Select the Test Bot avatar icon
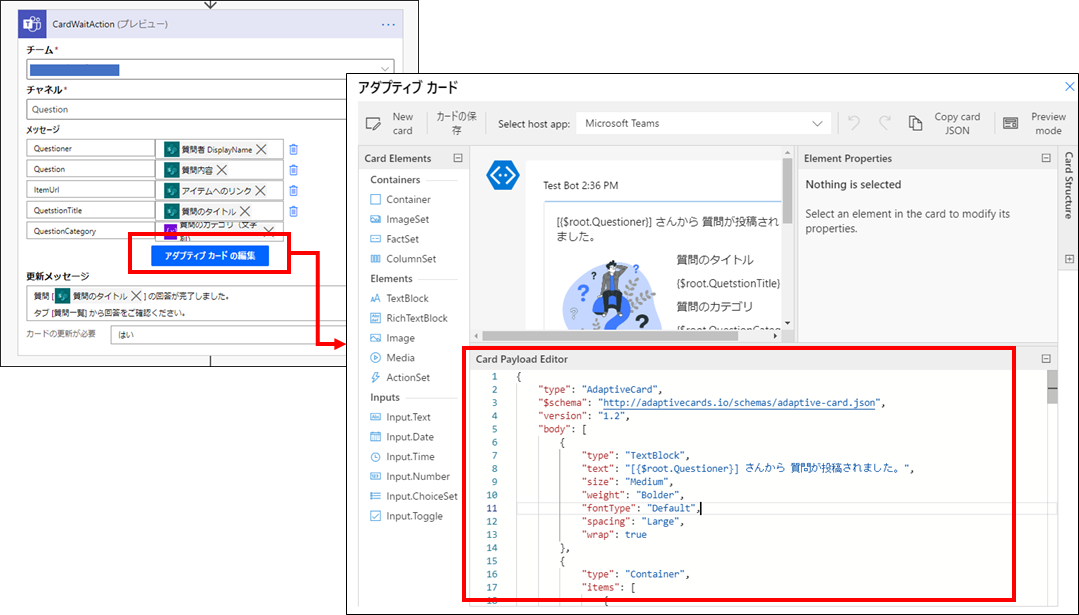The width and height of the screenshot is (1079, 615). 503,176
